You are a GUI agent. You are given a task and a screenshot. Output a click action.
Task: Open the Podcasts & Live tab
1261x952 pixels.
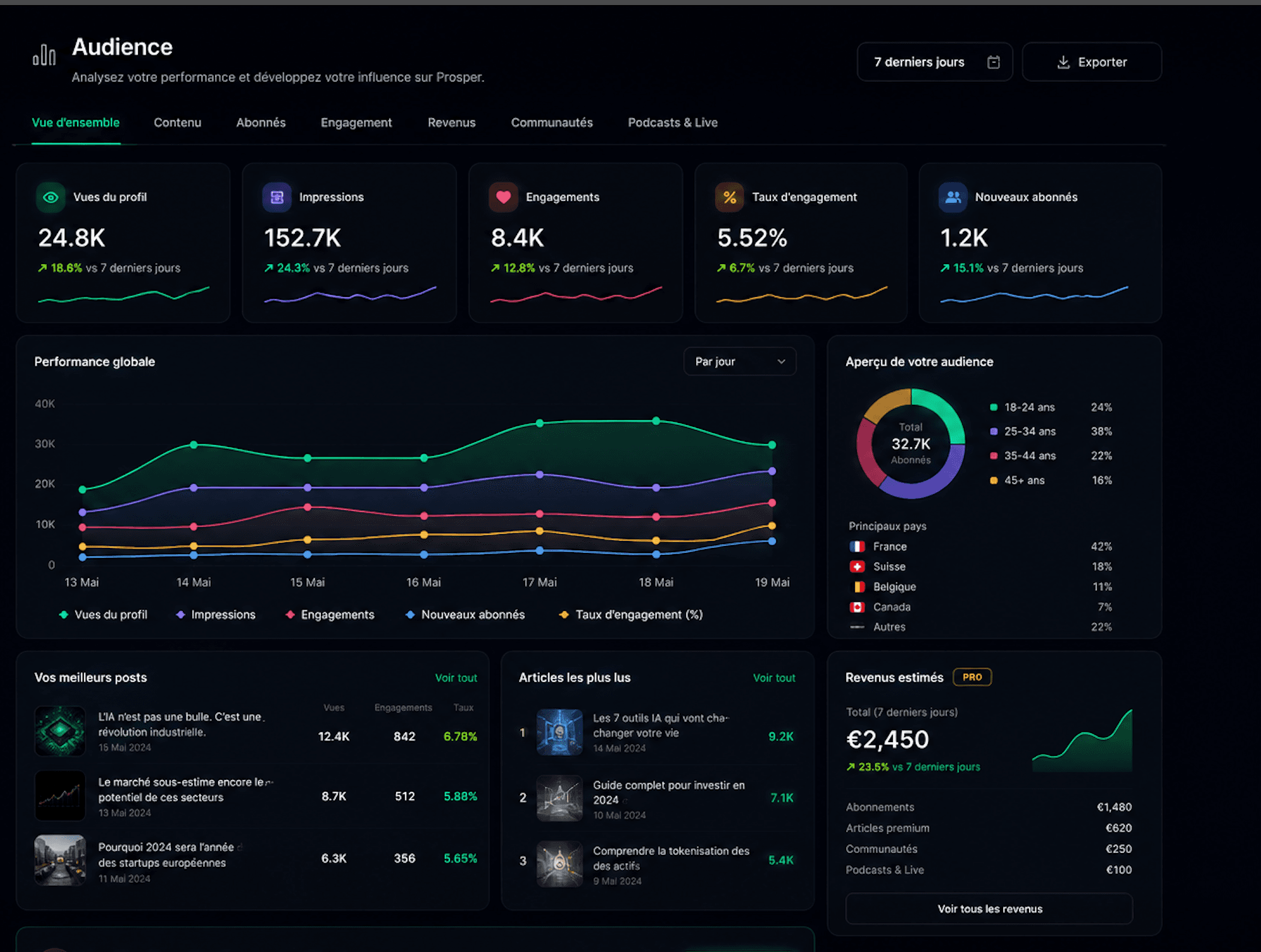[x=673, y=123]
